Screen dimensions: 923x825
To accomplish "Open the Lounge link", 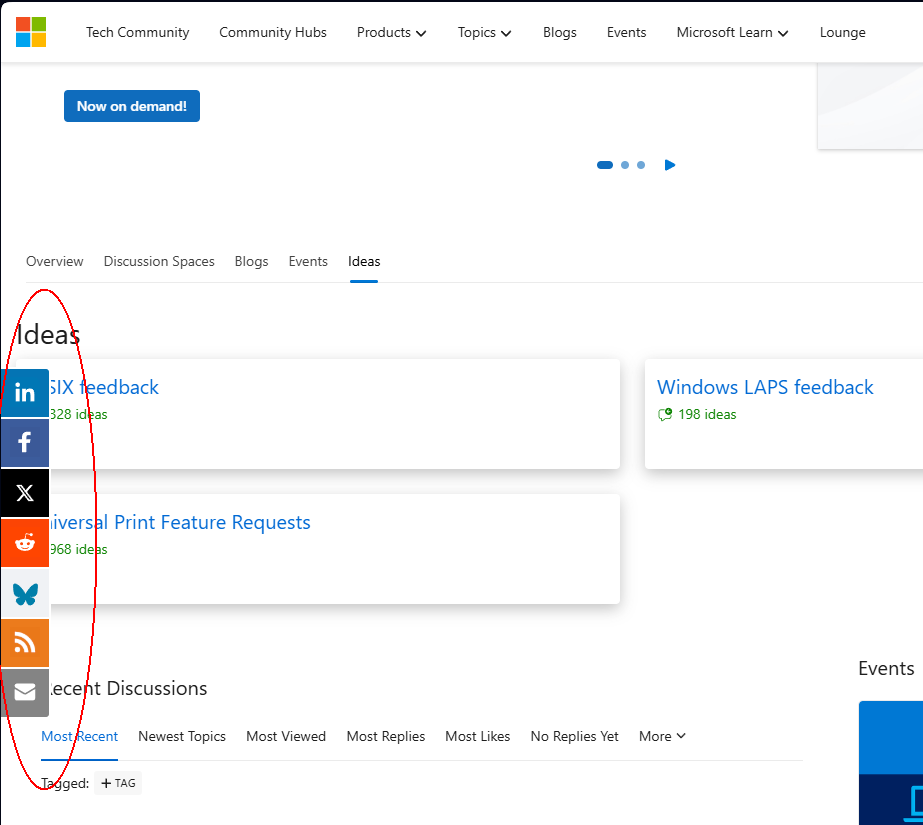I will (x=842, y=32).
